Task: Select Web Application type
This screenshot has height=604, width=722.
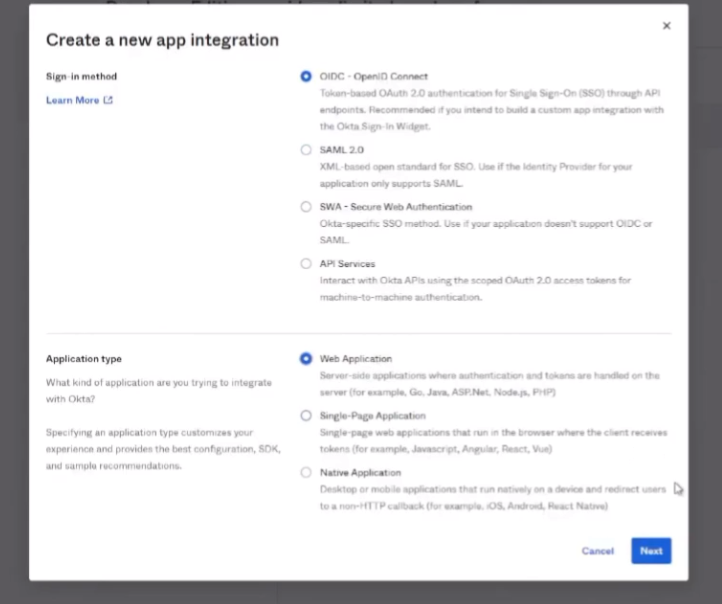Action: 306,359
